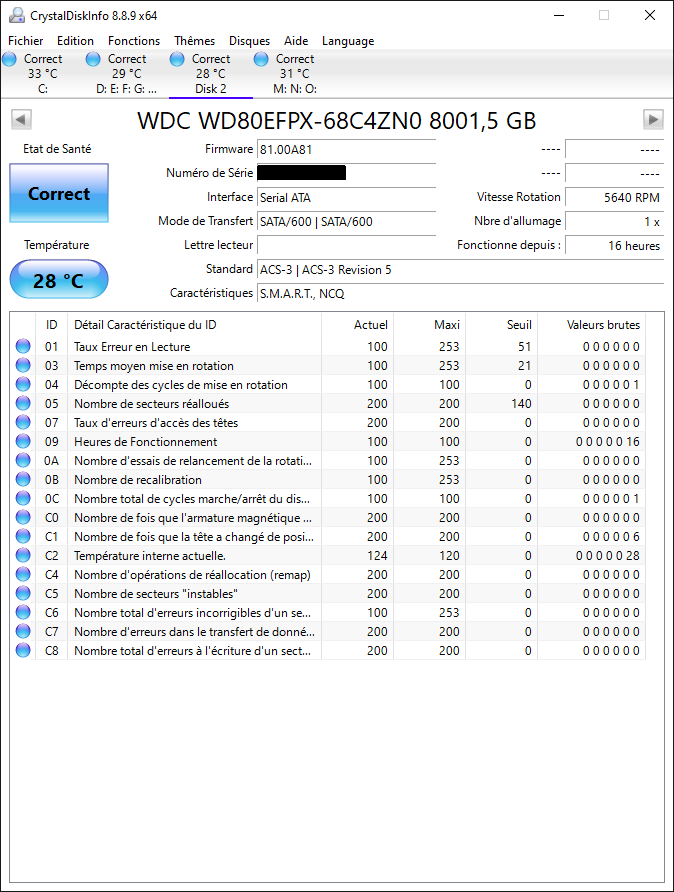The image size is (674, 892).
Task: Click 'Temps moyen mise en rotation' row text
Action: 154,366
